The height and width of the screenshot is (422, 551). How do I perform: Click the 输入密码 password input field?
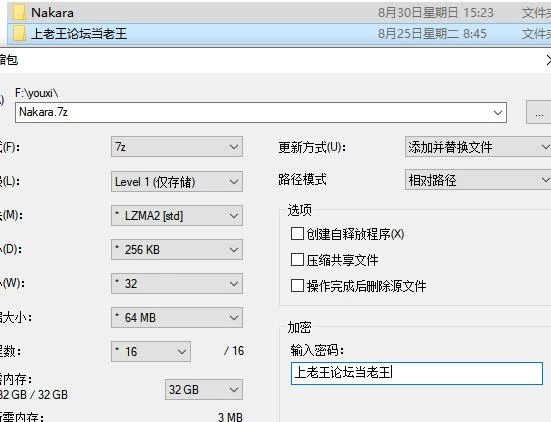417,373
